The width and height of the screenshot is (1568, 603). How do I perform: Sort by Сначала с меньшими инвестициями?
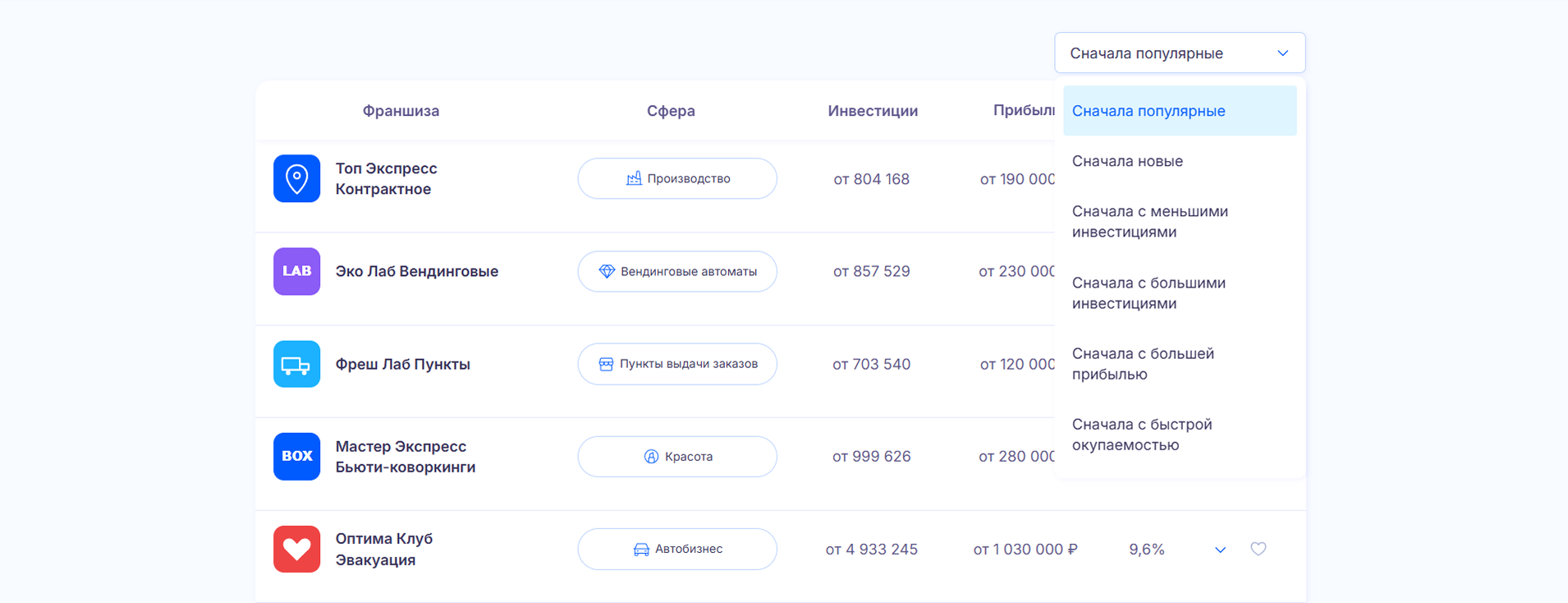(1180, 222)
